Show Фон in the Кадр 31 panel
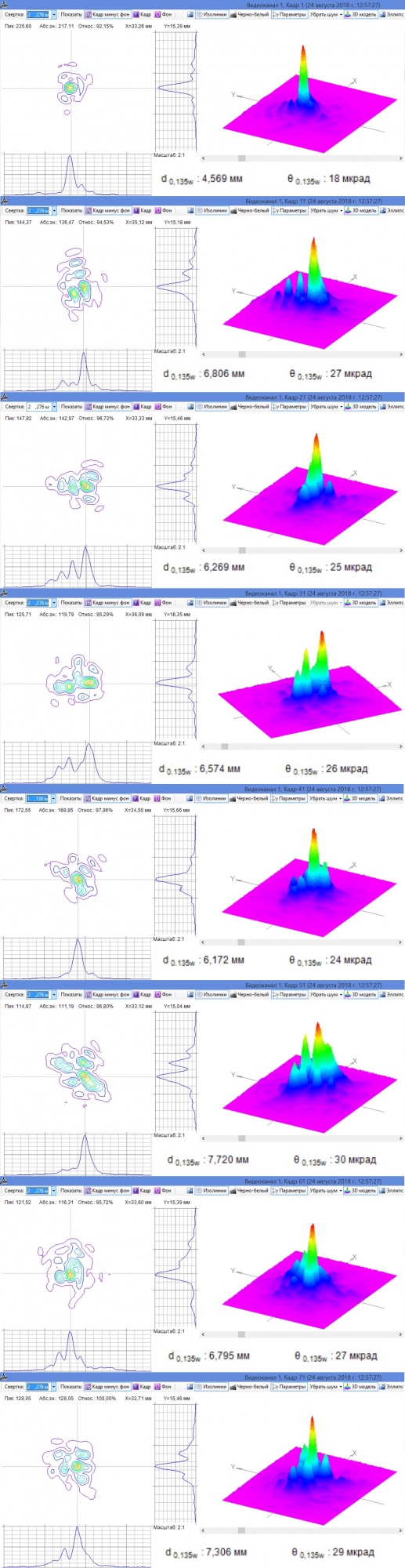This screenshot has width=405, height=1568. (164, 602)
